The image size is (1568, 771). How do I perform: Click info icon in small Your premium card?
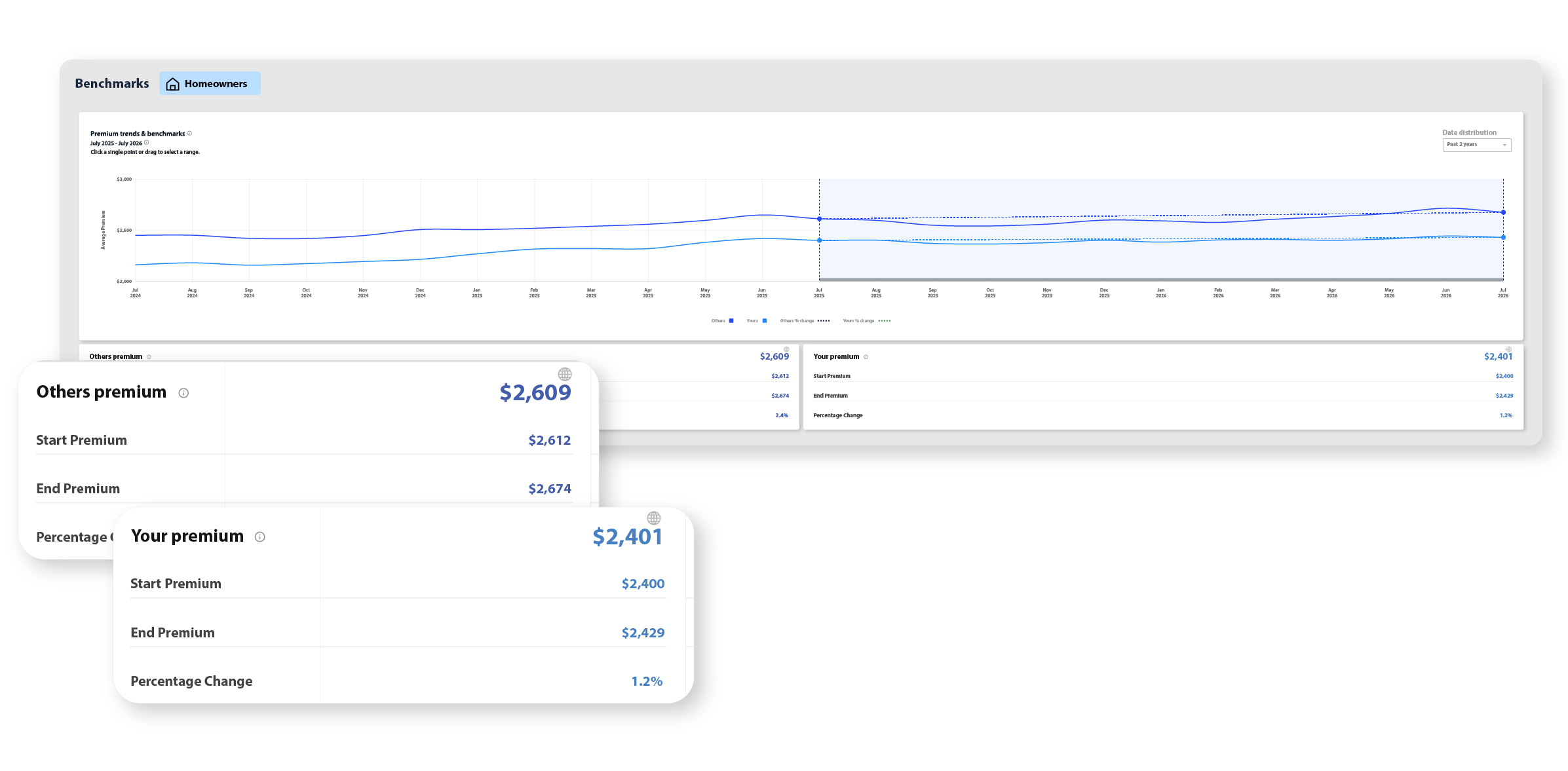point(866,357)
